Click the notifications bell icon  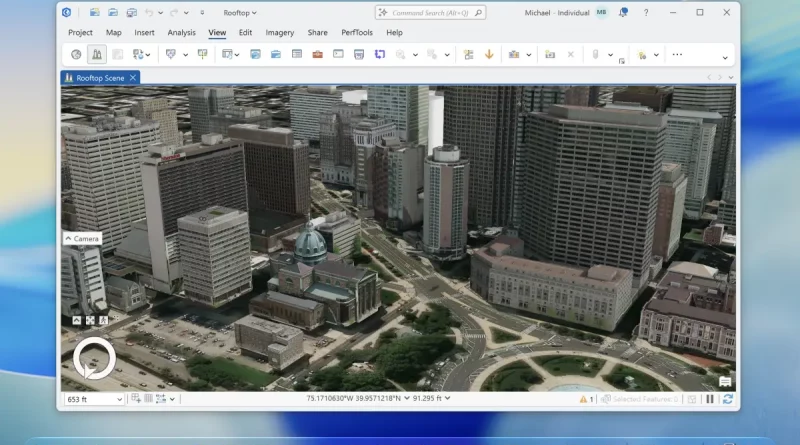click(623, 12)
